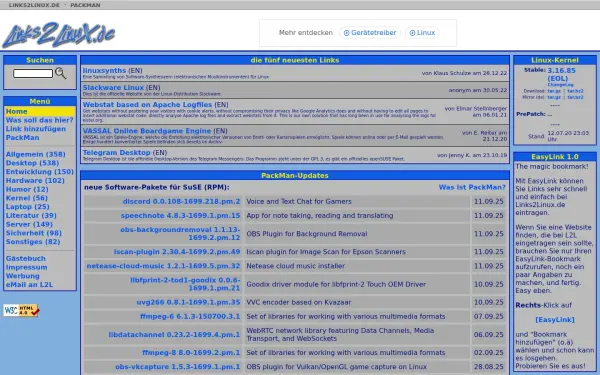Image resolution: width=600 pixels, height=375 pixels.
Task: Open the Desktop (538) category
Action: pyautogui.click(x=32, y=163)
